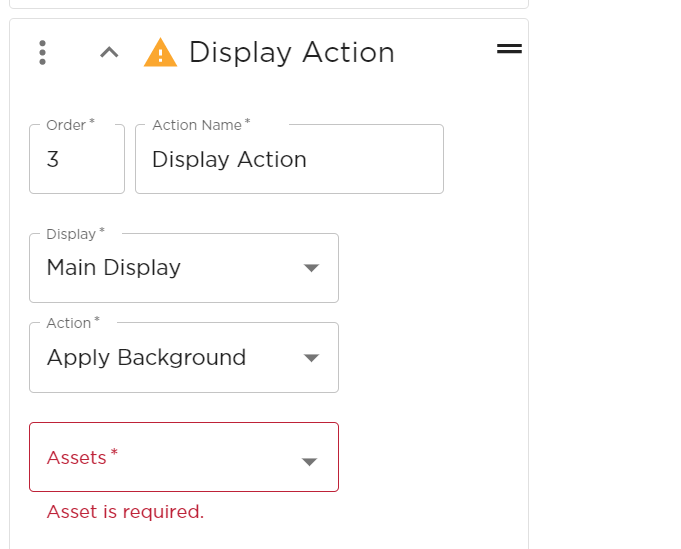
Task: Click the Order input field
Action: click(77, 160)
